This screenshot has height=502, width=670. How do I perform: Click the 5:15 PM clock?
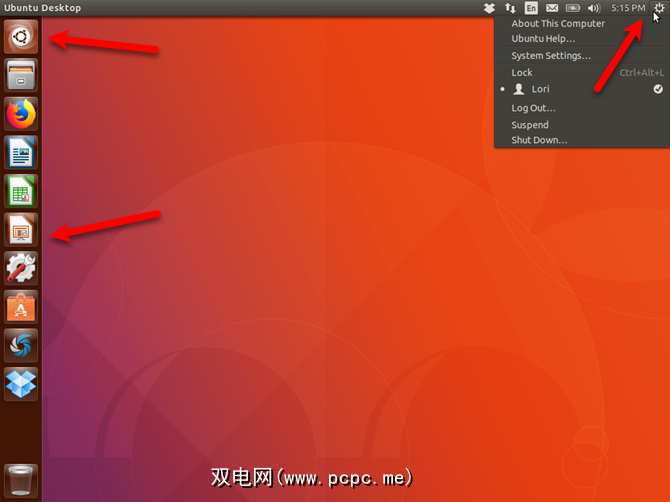click(x=628, y=8)
